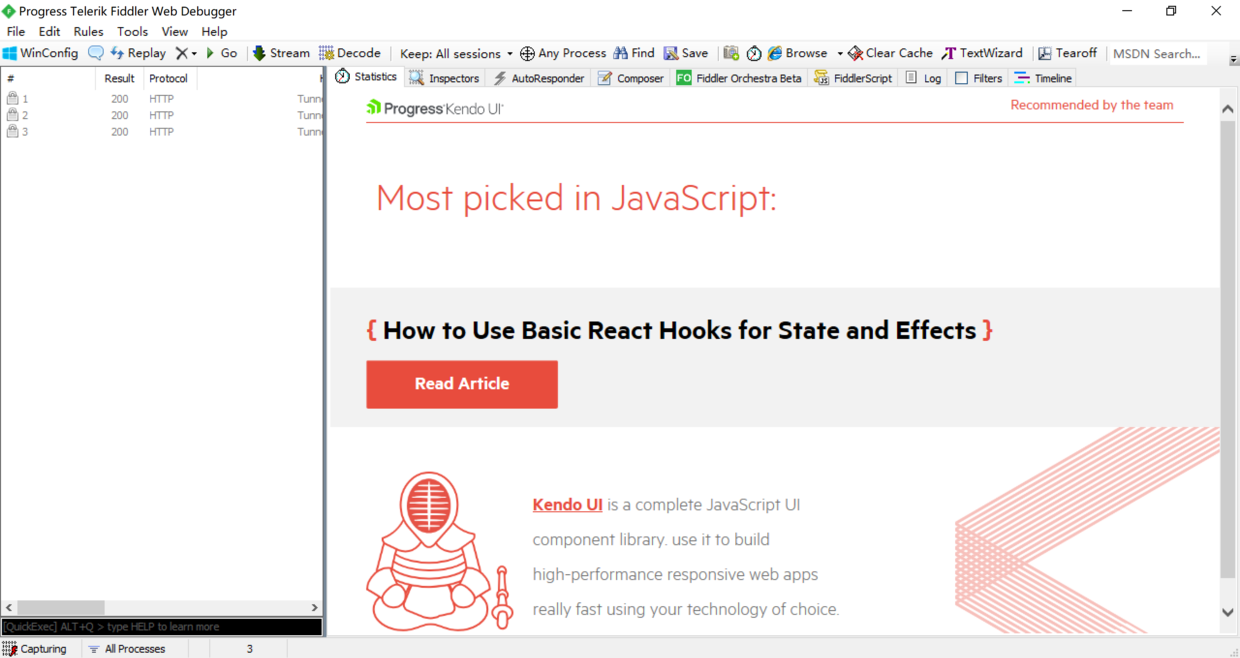Open the Tools menu
The width and height of the screenshot is (1240, 658).
(133, 32)
